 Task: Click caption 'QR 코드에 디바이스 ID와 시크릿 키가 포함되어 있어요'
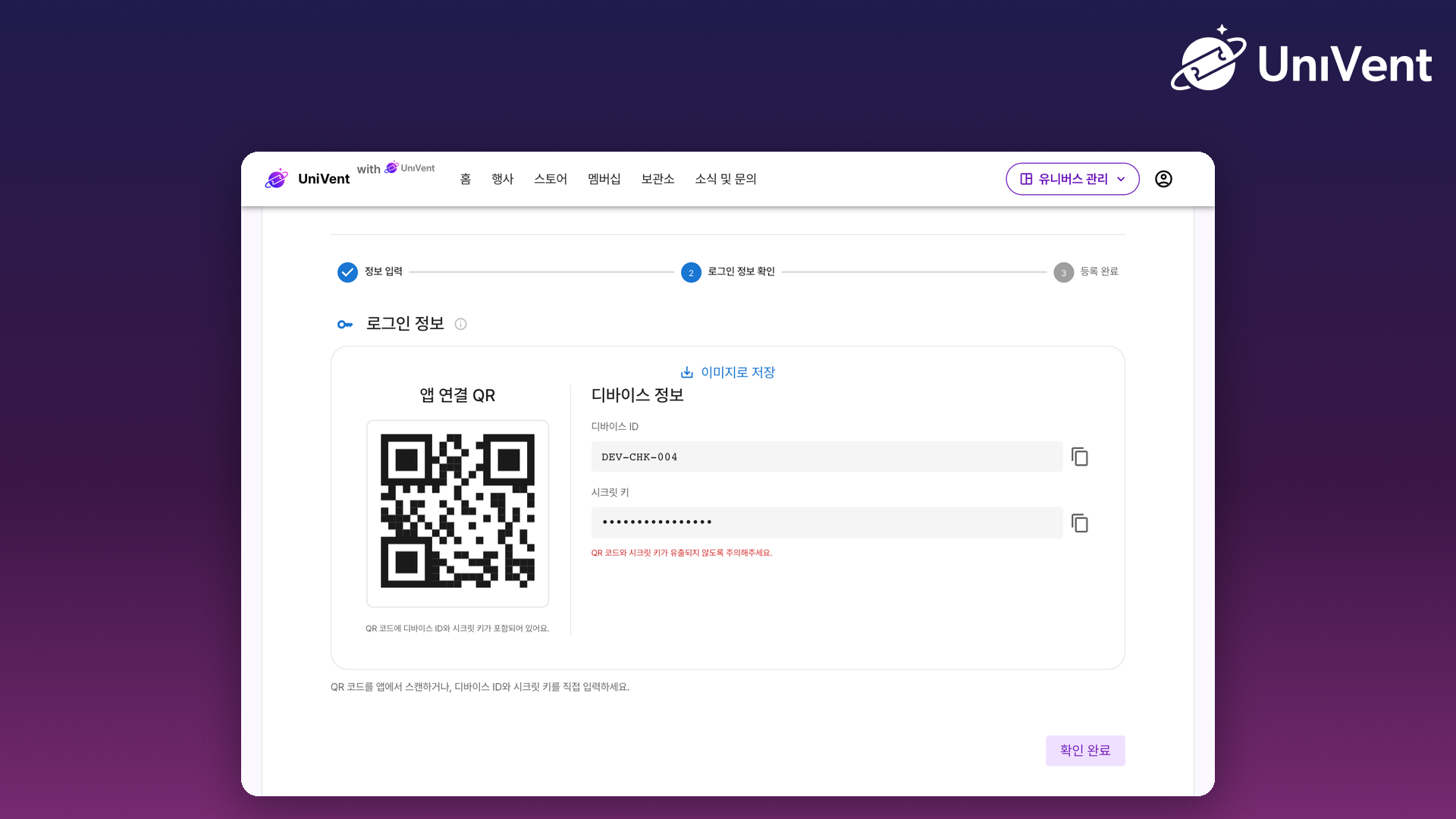pyautogui.click(x=457, y=629)
